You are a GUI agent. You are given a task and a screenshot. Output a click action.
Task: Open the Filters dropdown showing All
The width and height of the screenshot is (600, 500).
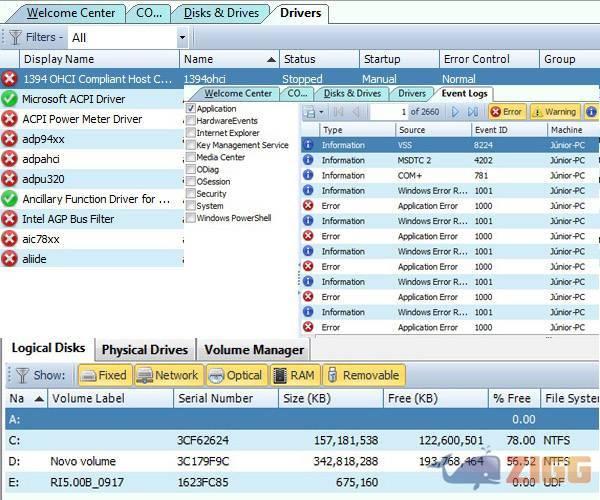(182, 38)
